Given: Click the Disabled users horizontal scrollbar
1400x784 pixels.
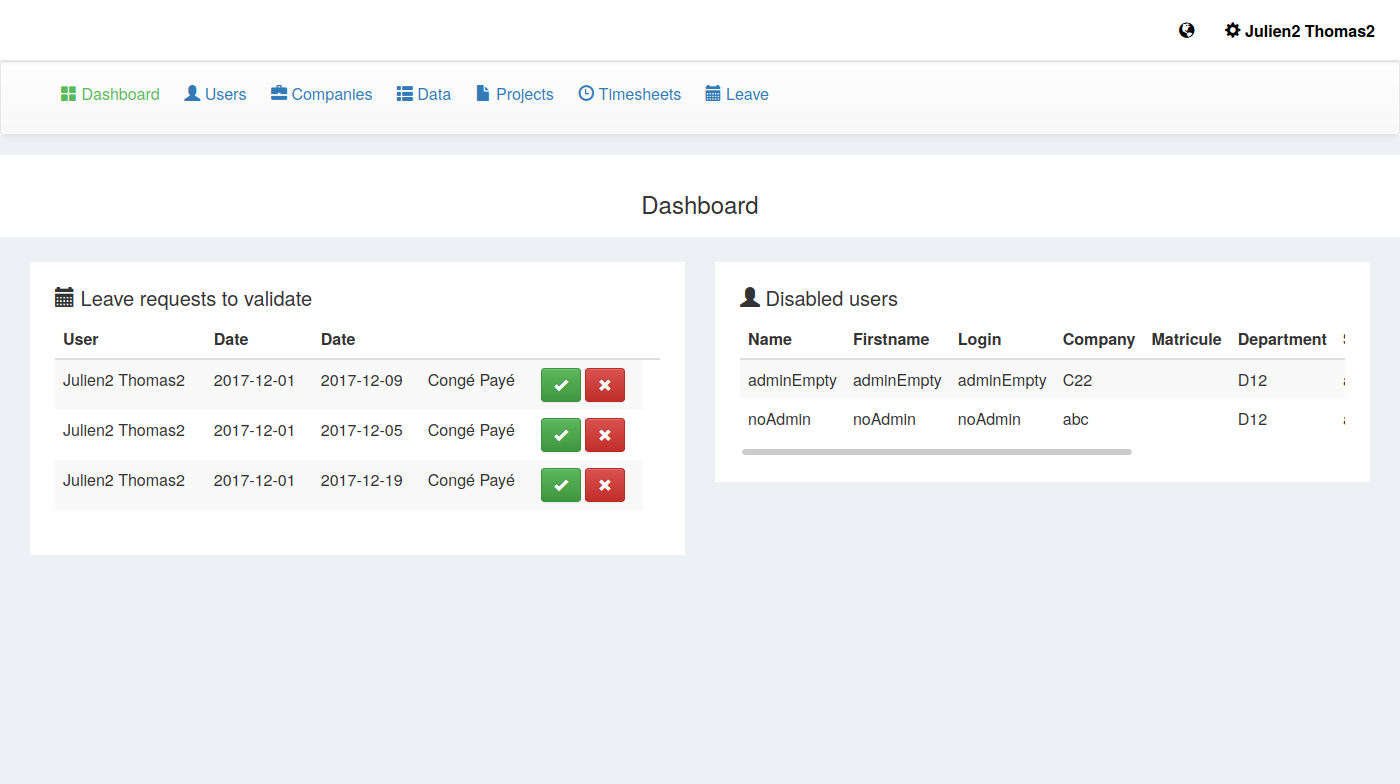Looking at the screenshot, I should 936,452.
